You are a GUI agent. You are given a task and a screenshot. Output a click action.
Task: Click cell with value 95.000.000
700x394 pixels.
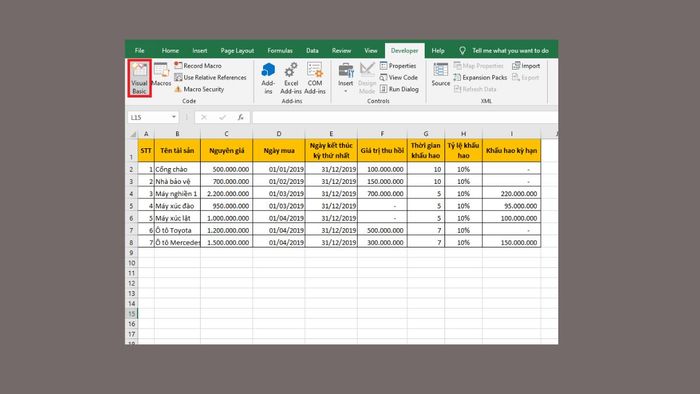[x=512, y=206]
